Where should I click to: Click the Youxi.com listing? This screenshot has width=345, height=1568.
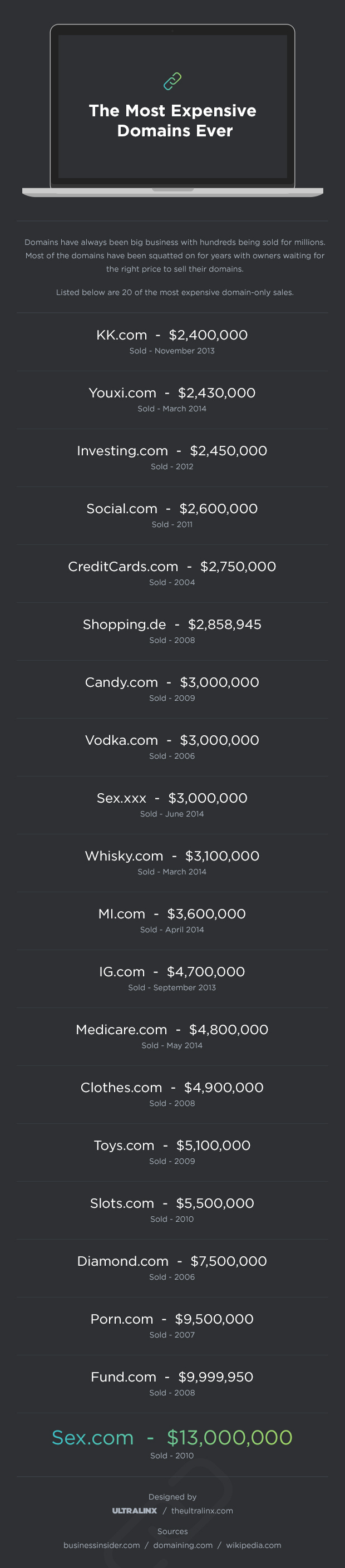tap(172, 393)
